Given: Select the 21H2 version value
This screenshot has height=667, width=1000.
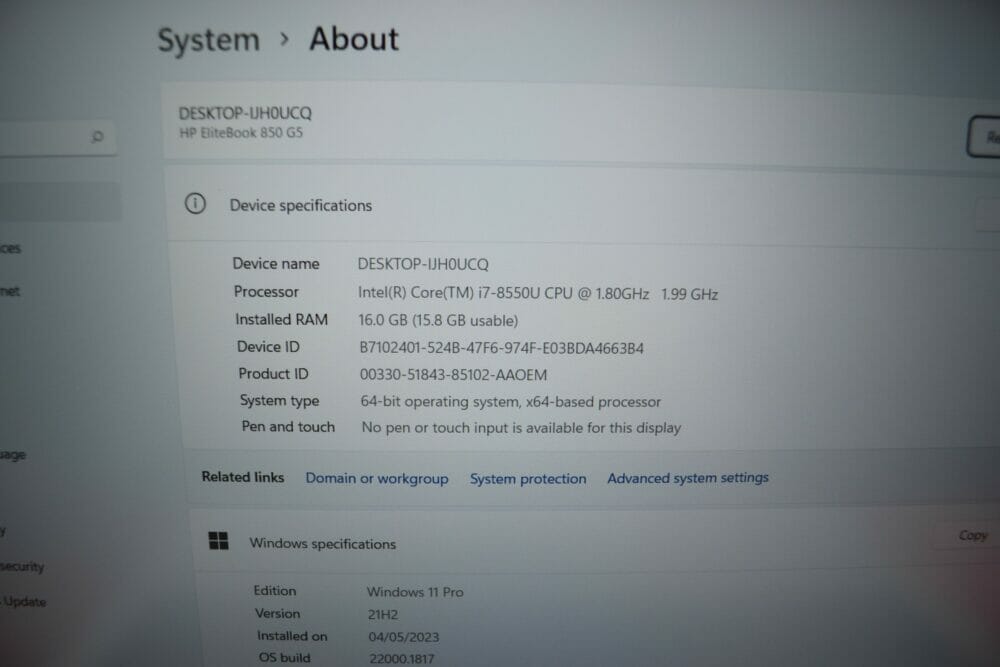Looking at the screenshot, I should tap(383, 615).
